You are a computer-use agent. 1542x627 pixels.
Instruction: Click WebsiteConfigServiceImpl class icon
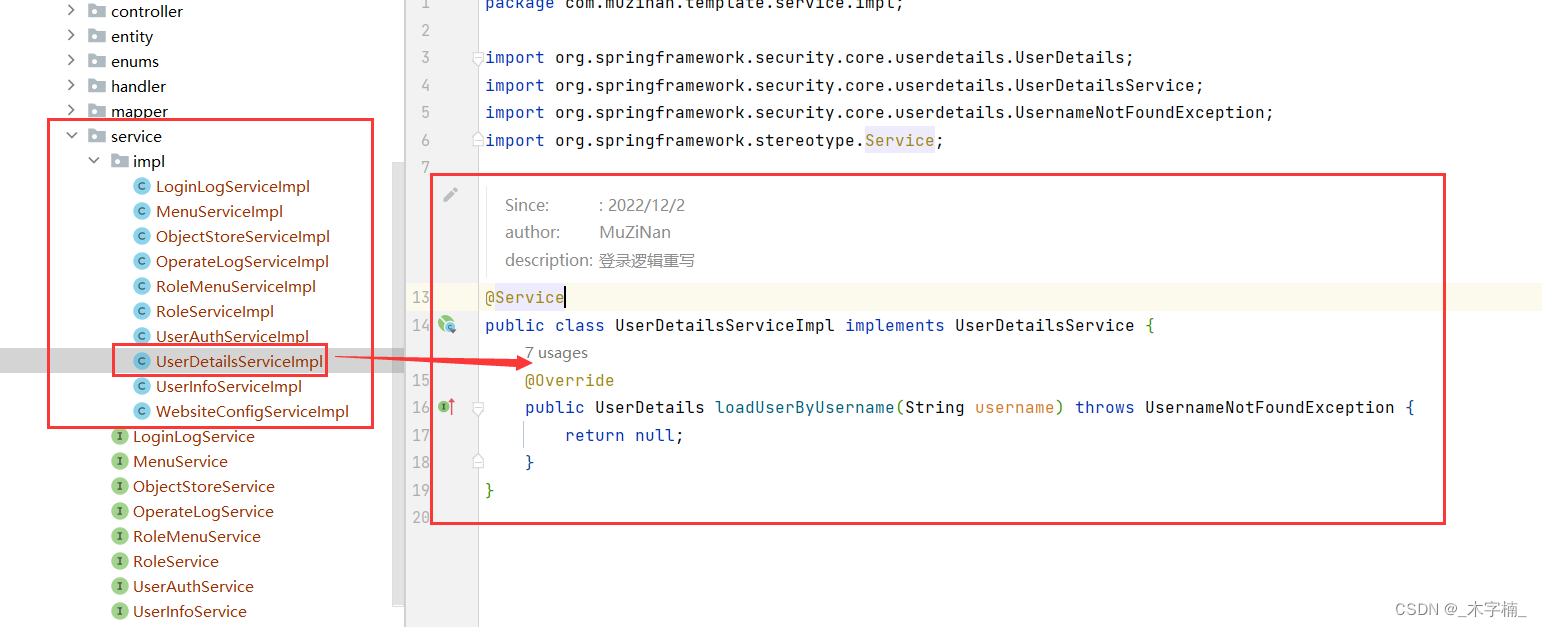142,411
